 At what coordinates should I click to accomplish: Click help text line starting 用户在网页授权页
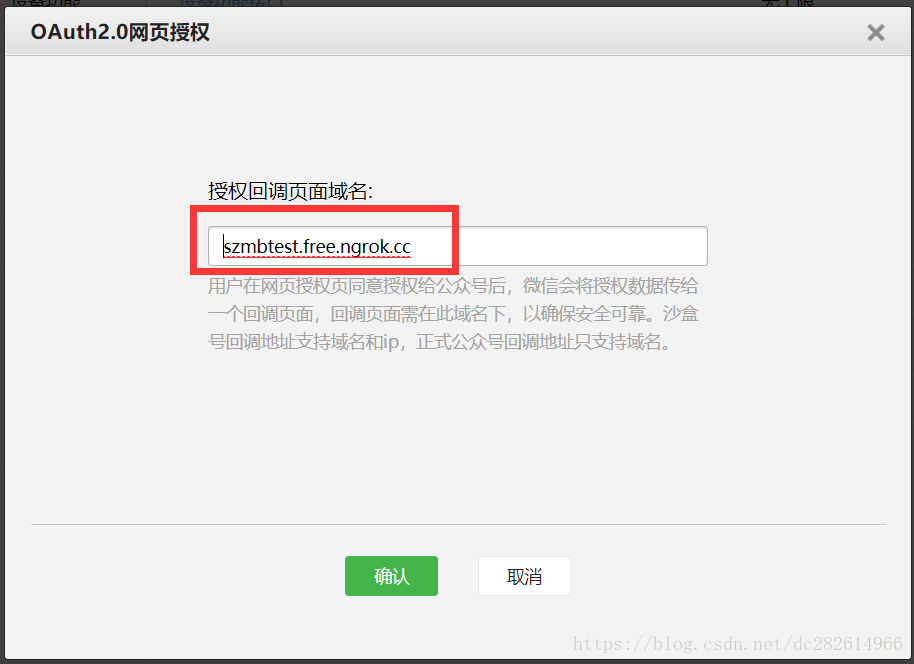(453, 286)
